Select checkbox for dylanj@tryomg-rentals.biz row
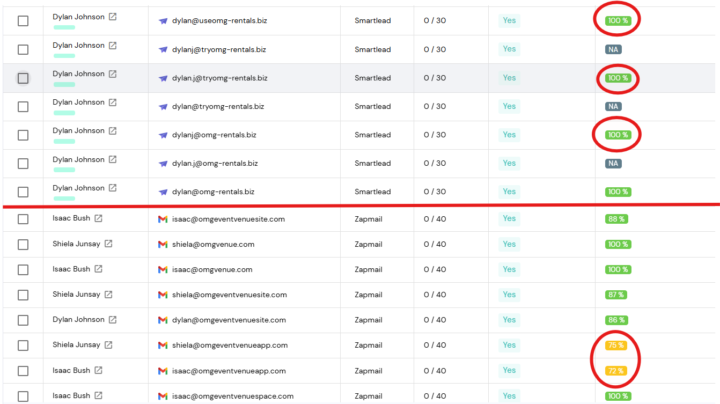This screenshot has width=720, height=404. pyautogui.click(x=23, y=50)
